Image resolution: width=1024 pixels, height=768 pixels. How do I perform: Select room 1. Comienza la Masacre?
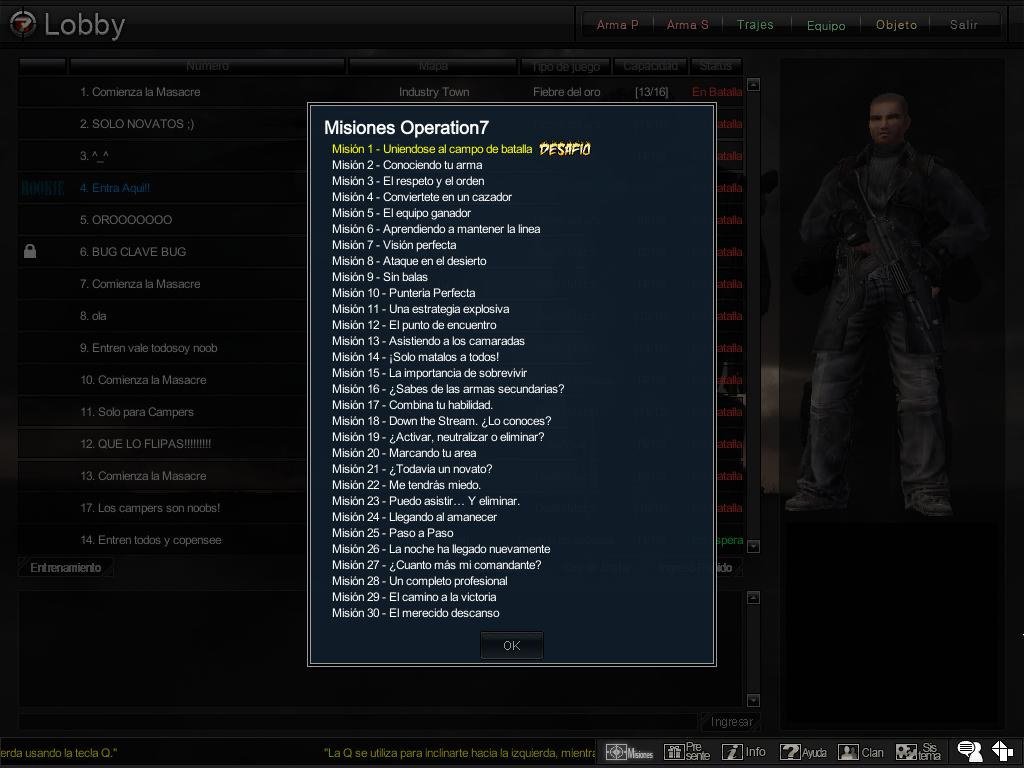tap(380, 92)
